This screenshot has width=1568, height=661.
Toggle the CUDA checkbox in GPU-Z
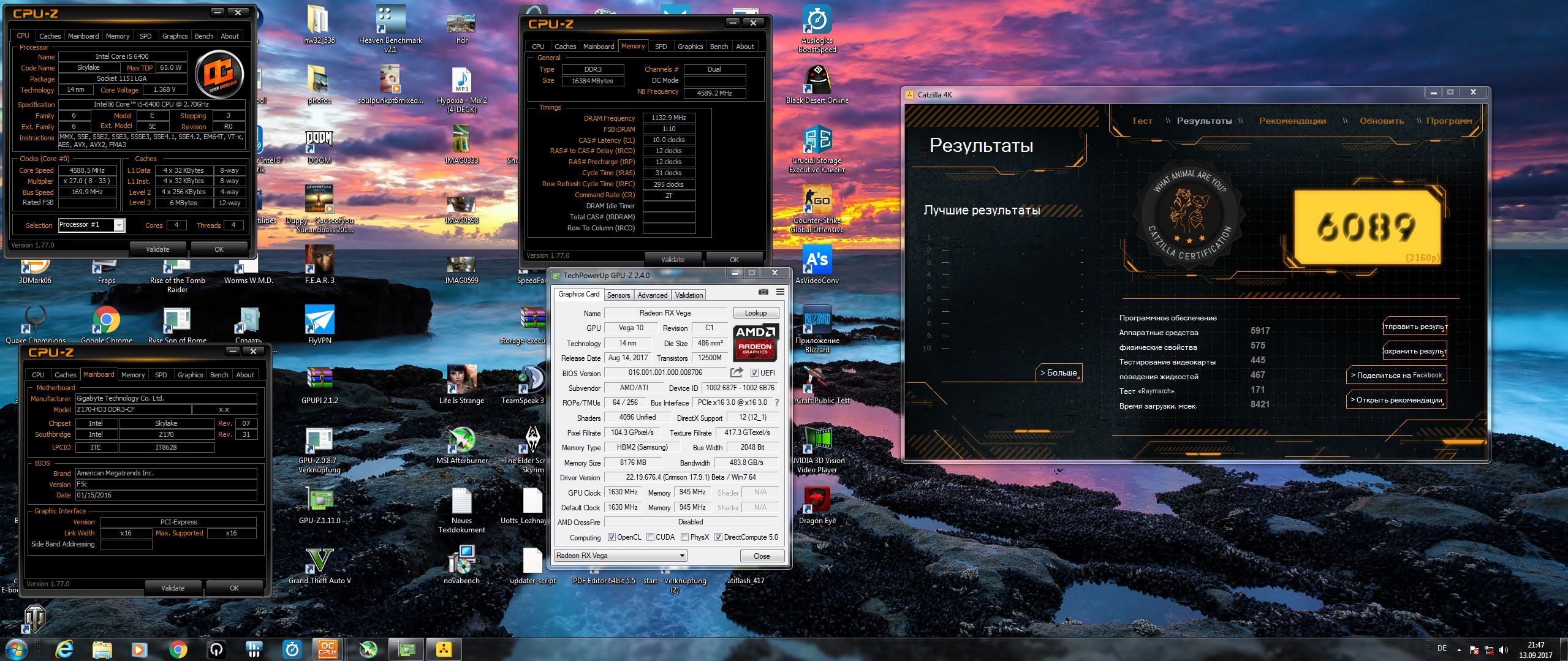click(650, 537)
